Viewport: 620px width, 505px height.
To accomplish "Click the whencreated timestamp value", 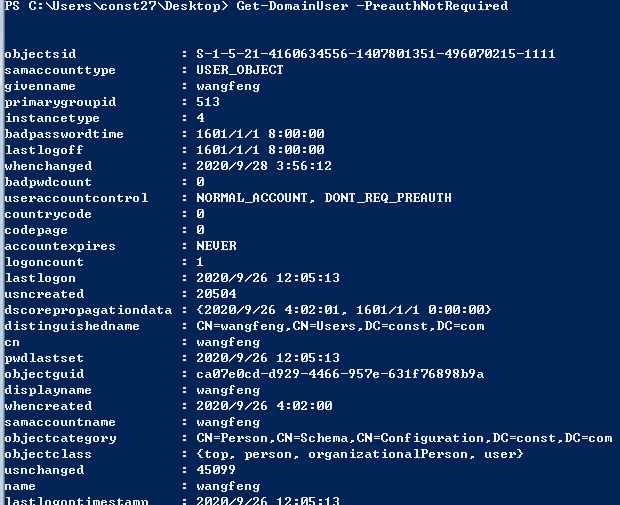I will pyautogui.click(x=264, y=406).
